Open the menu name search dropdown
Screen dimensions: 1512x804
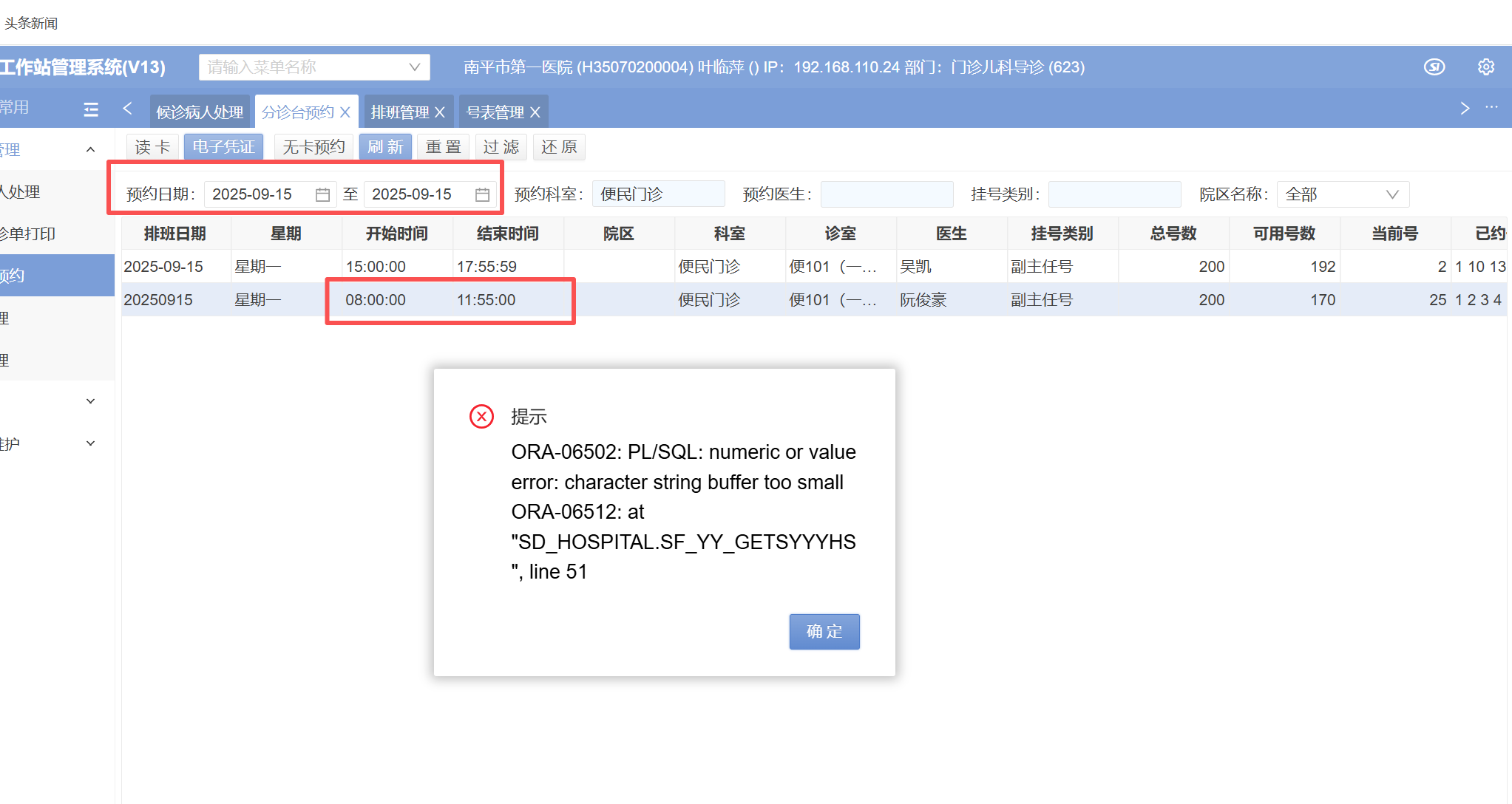click(415, 67)
